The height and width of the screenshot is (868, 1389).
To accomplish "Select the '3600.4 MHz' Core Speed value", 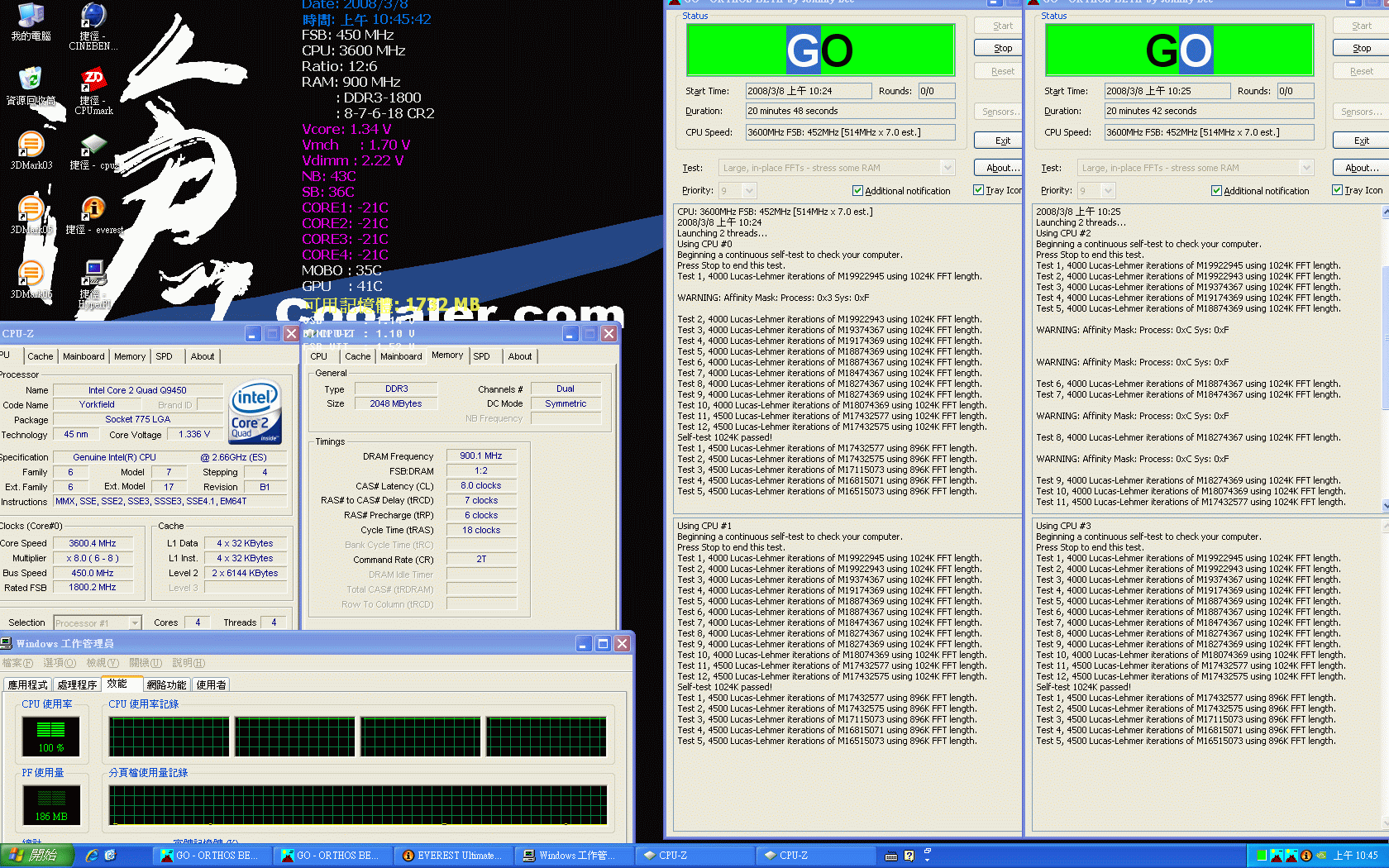I will tap(93, 543).
